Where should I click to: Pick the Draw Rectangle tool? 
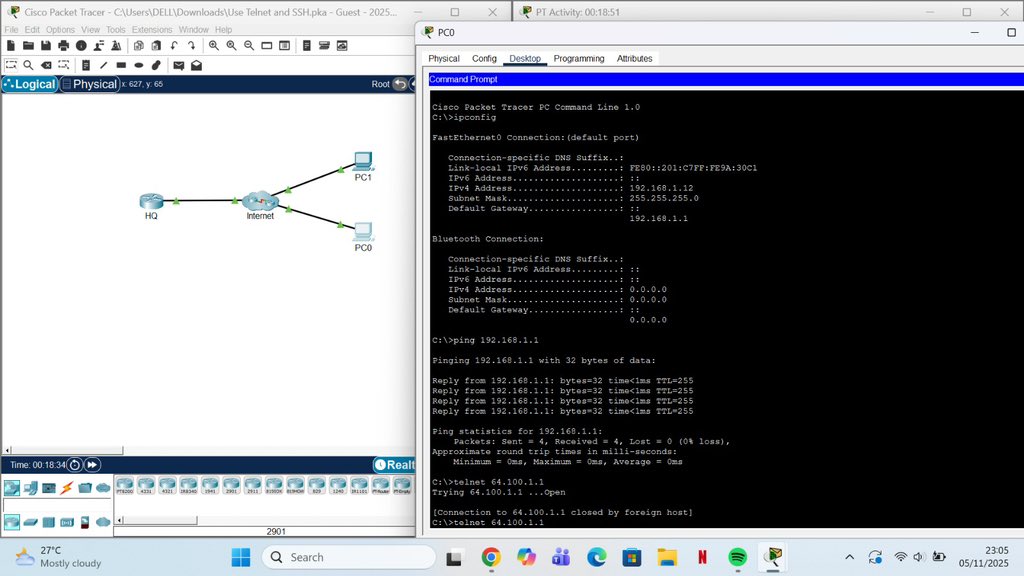tap(121, 65)
